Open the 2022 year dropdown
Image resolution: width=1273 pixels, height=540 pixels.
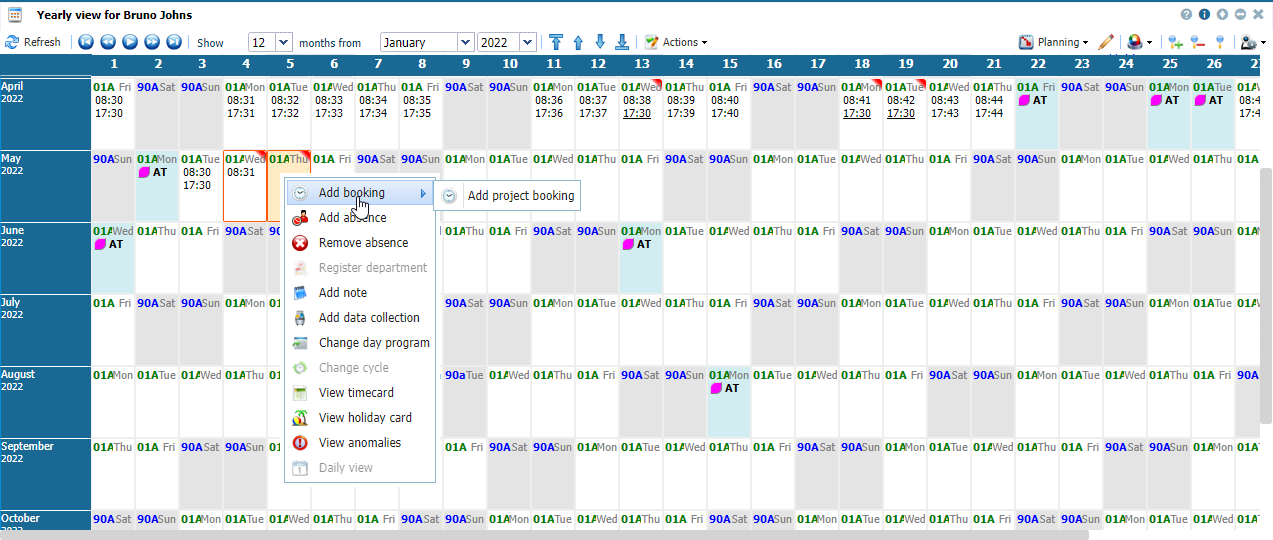point(527,42)
